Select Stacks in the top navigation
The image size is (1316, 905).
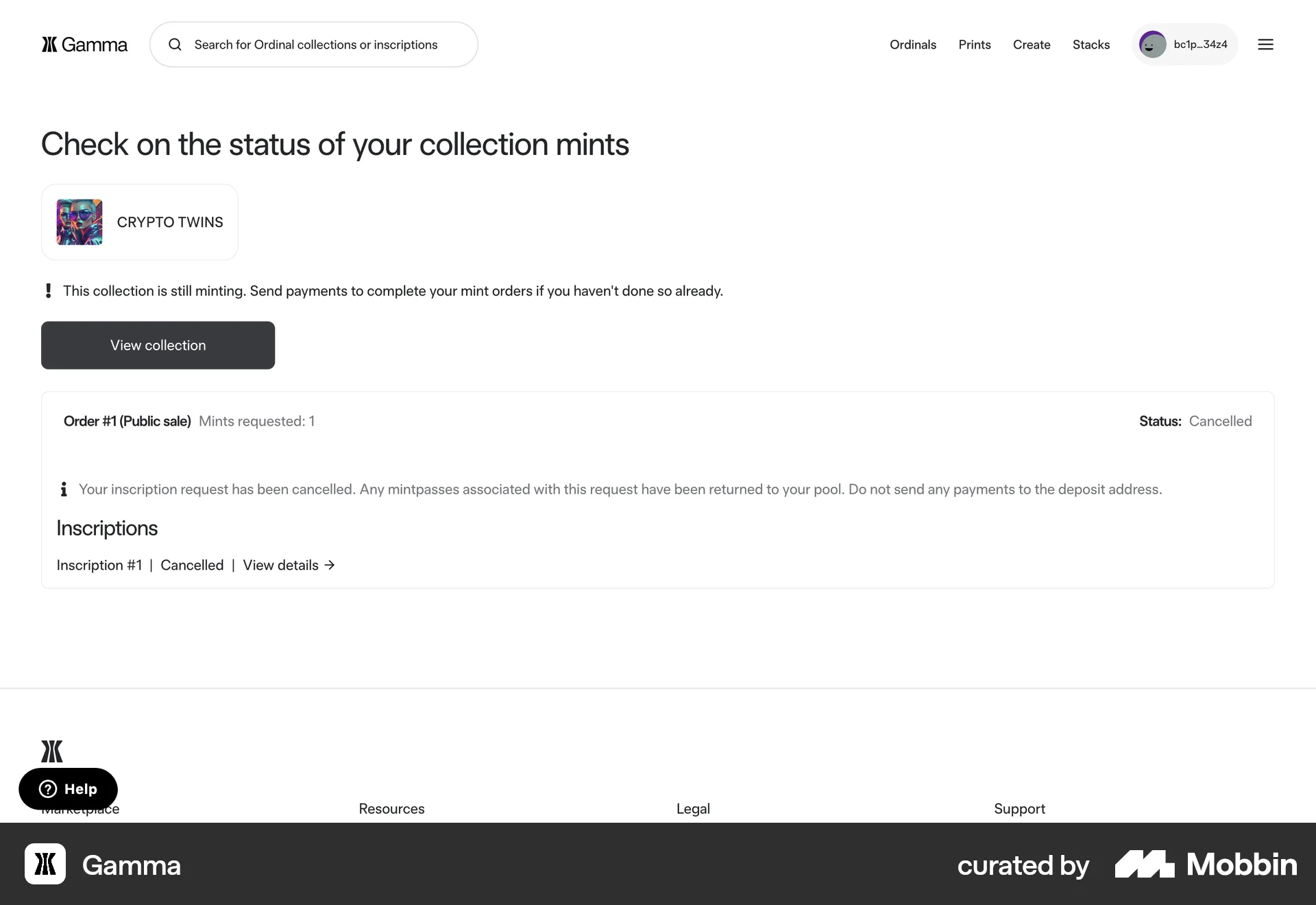click(1090, 45)
